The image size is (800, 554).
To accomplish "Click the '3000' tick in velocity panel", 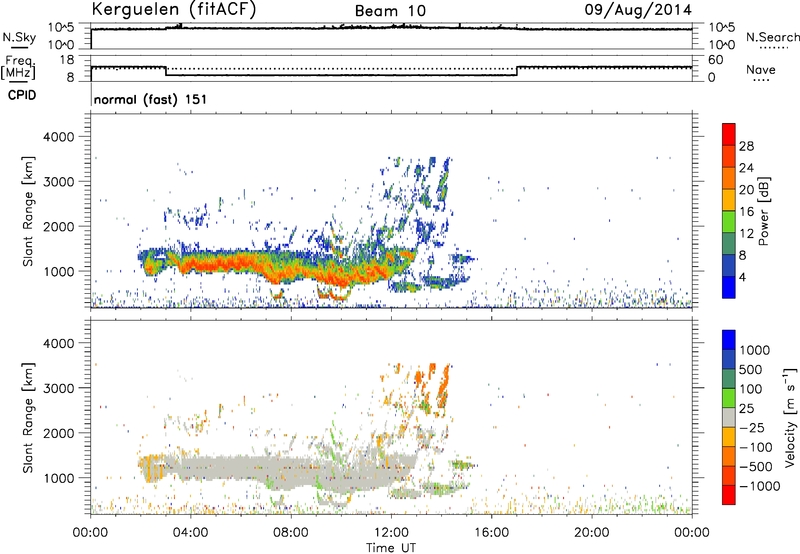I will click(59, 388).
